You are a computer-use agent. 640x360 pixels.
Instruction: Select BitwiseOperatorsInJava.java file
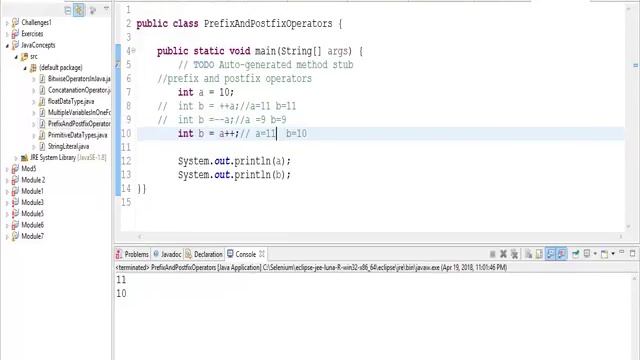click(x=79, y=78)
